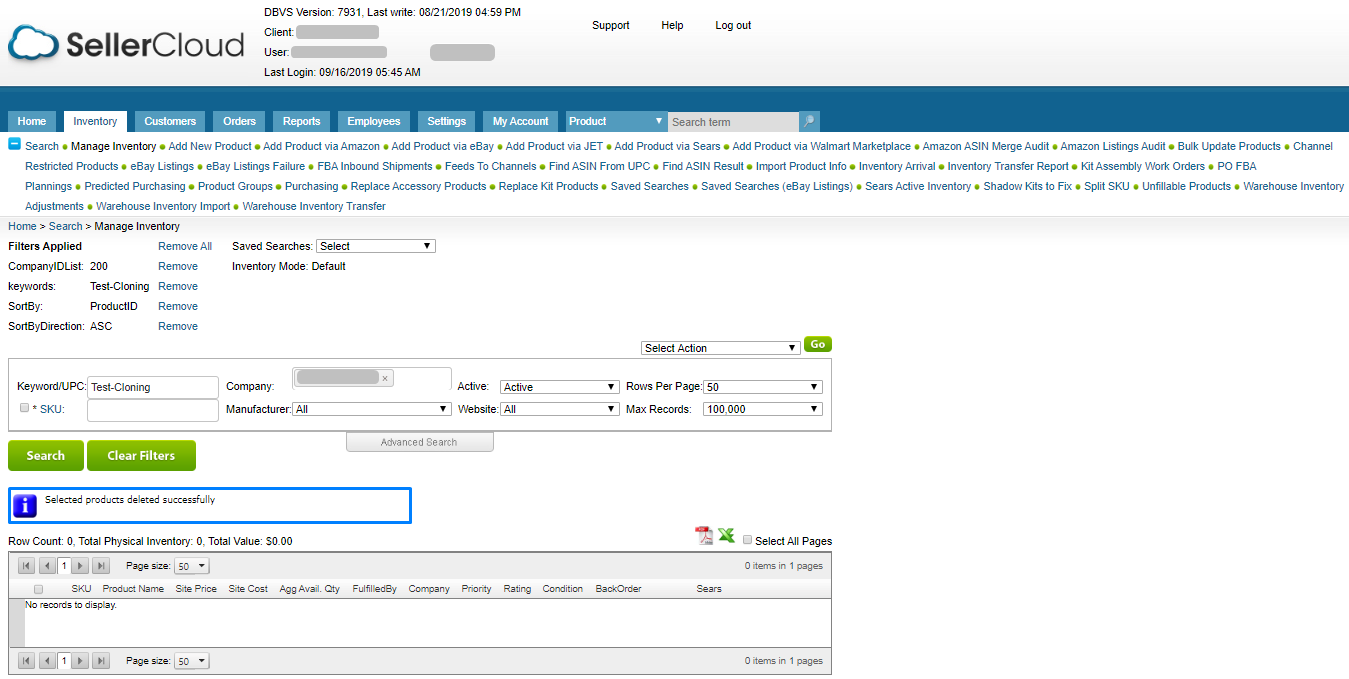Open Unfillable Products link
The height and width of the screenshot is (679, 1349).
tap(1187, 186)
